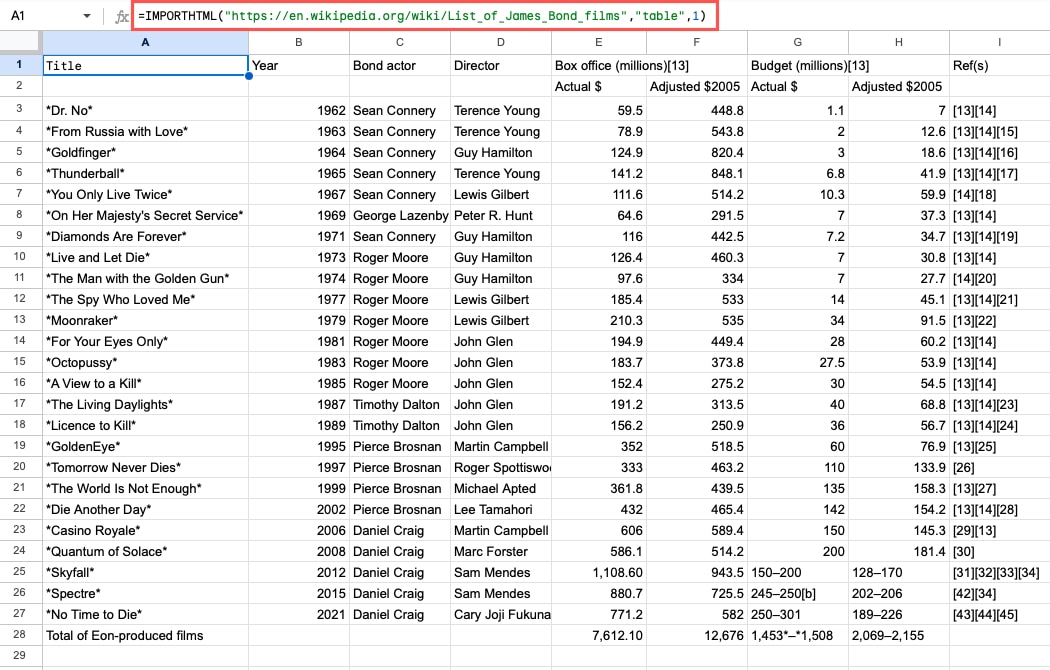
Task: Select the Ref(s) column header I
Action: (999, 44)
